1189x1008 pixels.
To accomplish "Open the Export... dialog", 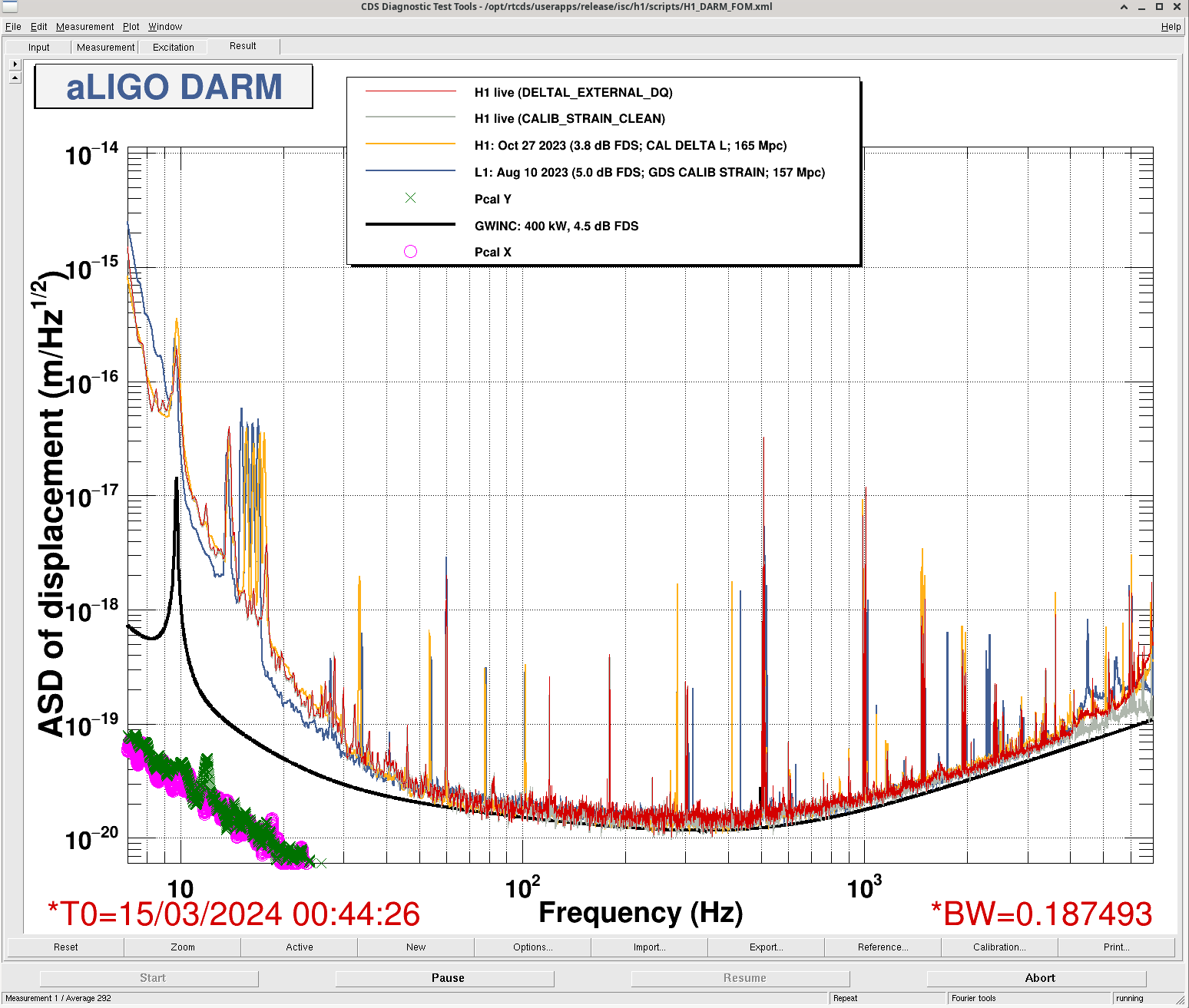I will tap(766, 947).
